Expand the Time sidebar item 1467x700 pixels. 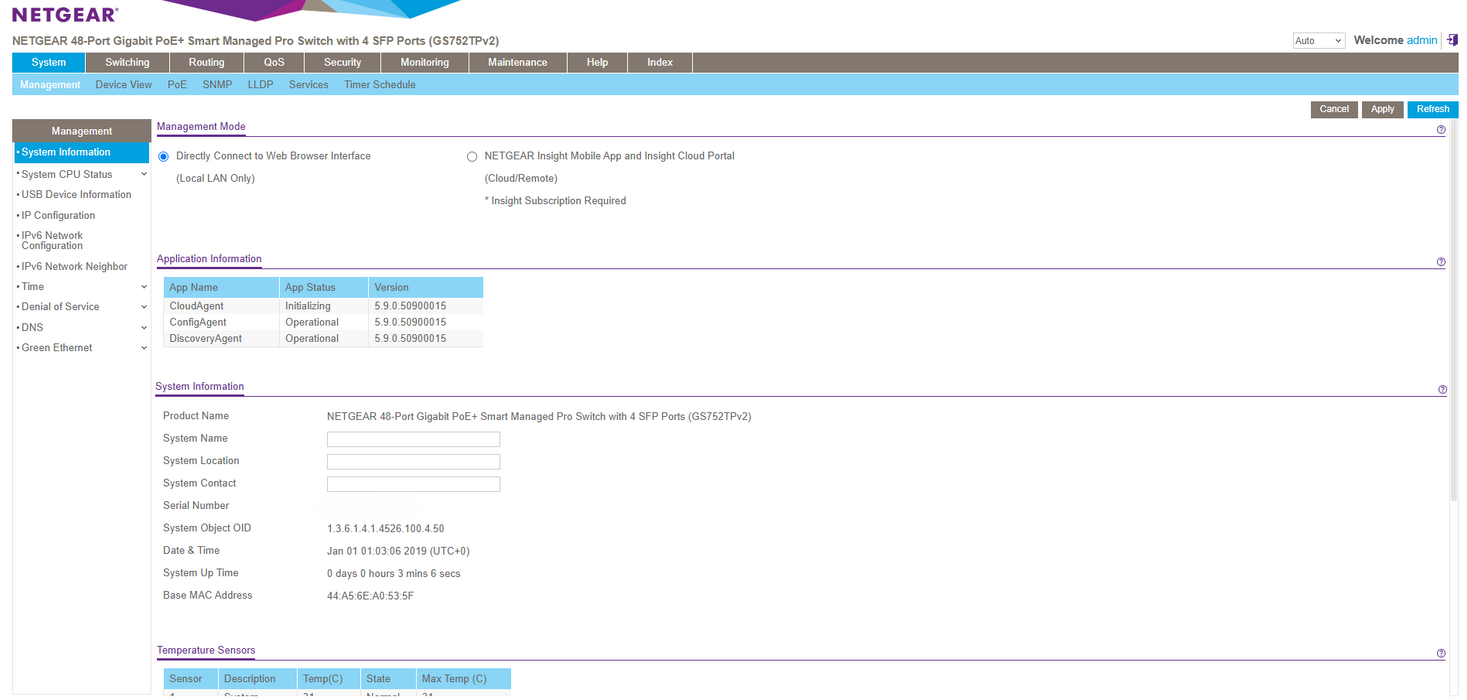[x=144, y=287]
